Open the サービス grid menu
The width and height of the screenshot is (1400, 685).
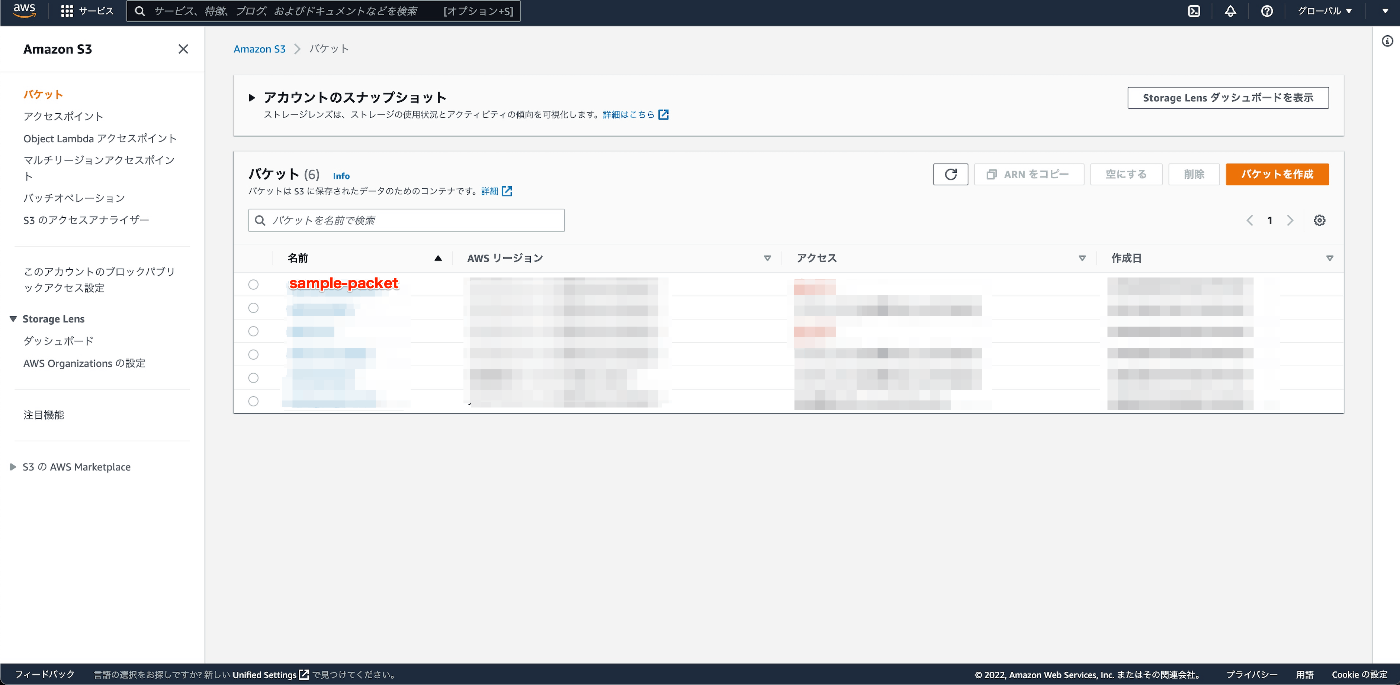coord(87,11)
